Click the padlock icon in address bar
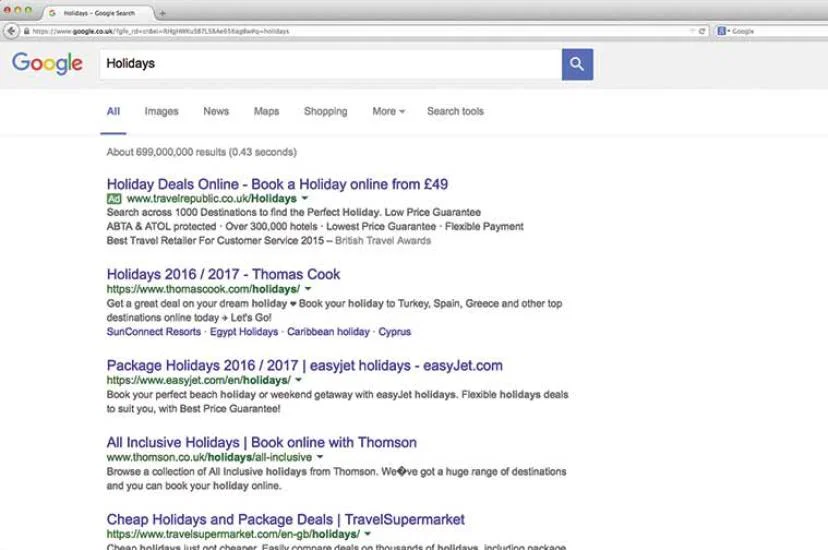The width and height of the screenshot is (828, 550). [x=26, y=31]
